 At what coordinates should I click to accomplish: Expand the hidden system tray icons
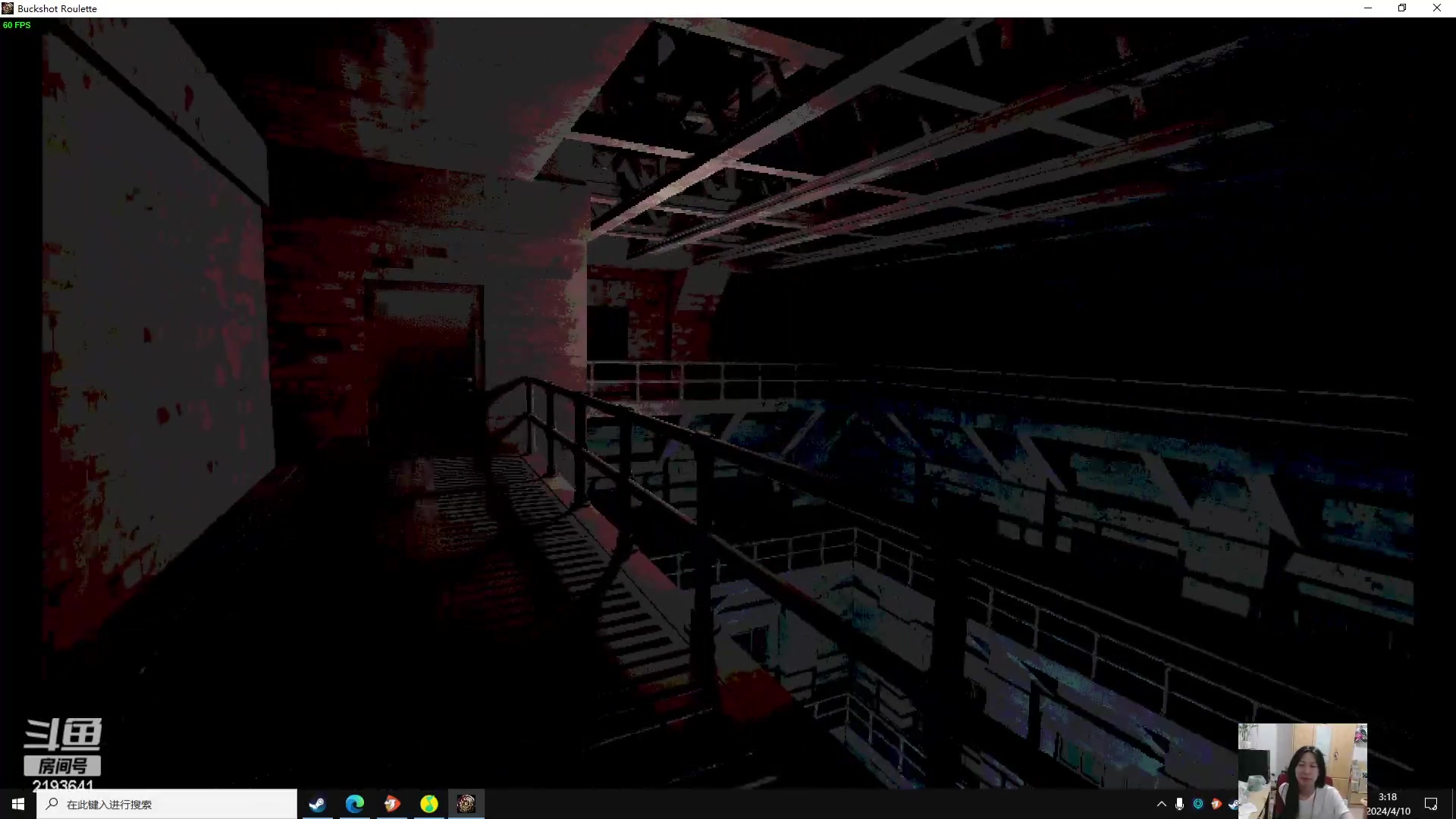pyautogui.click(x=1161, y=804)
